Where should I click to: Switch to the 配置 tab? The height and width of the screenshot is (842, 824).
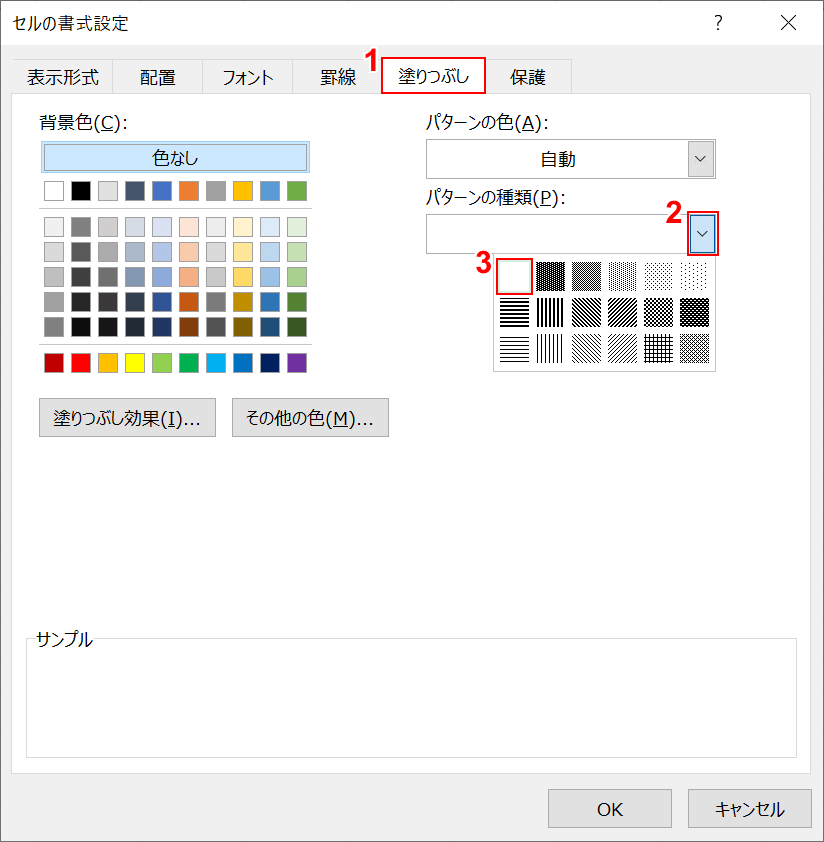tap(157, 77)
